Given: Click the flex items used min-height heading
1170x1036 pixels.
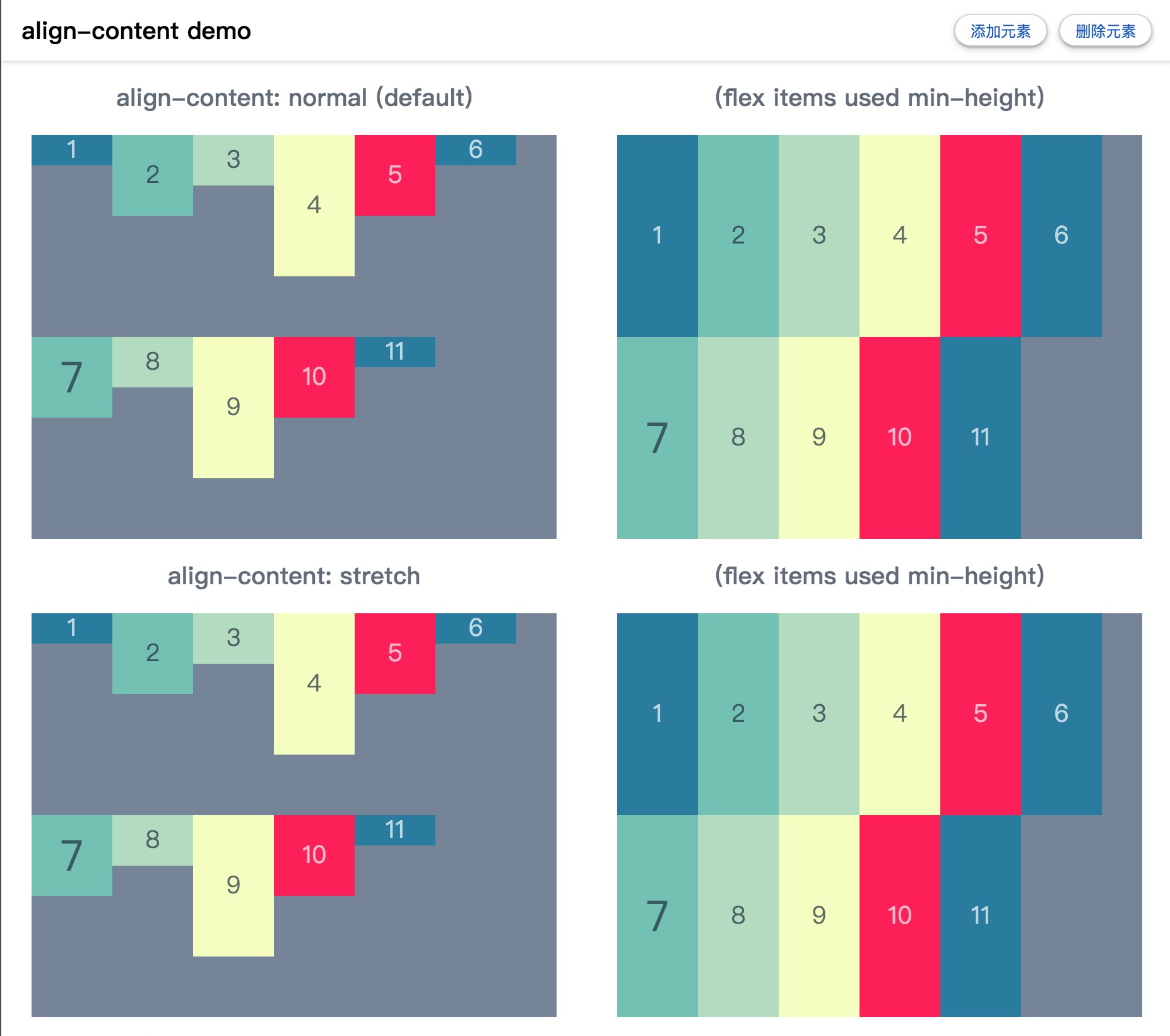Looking at the screenshot, I should [879, 97].
